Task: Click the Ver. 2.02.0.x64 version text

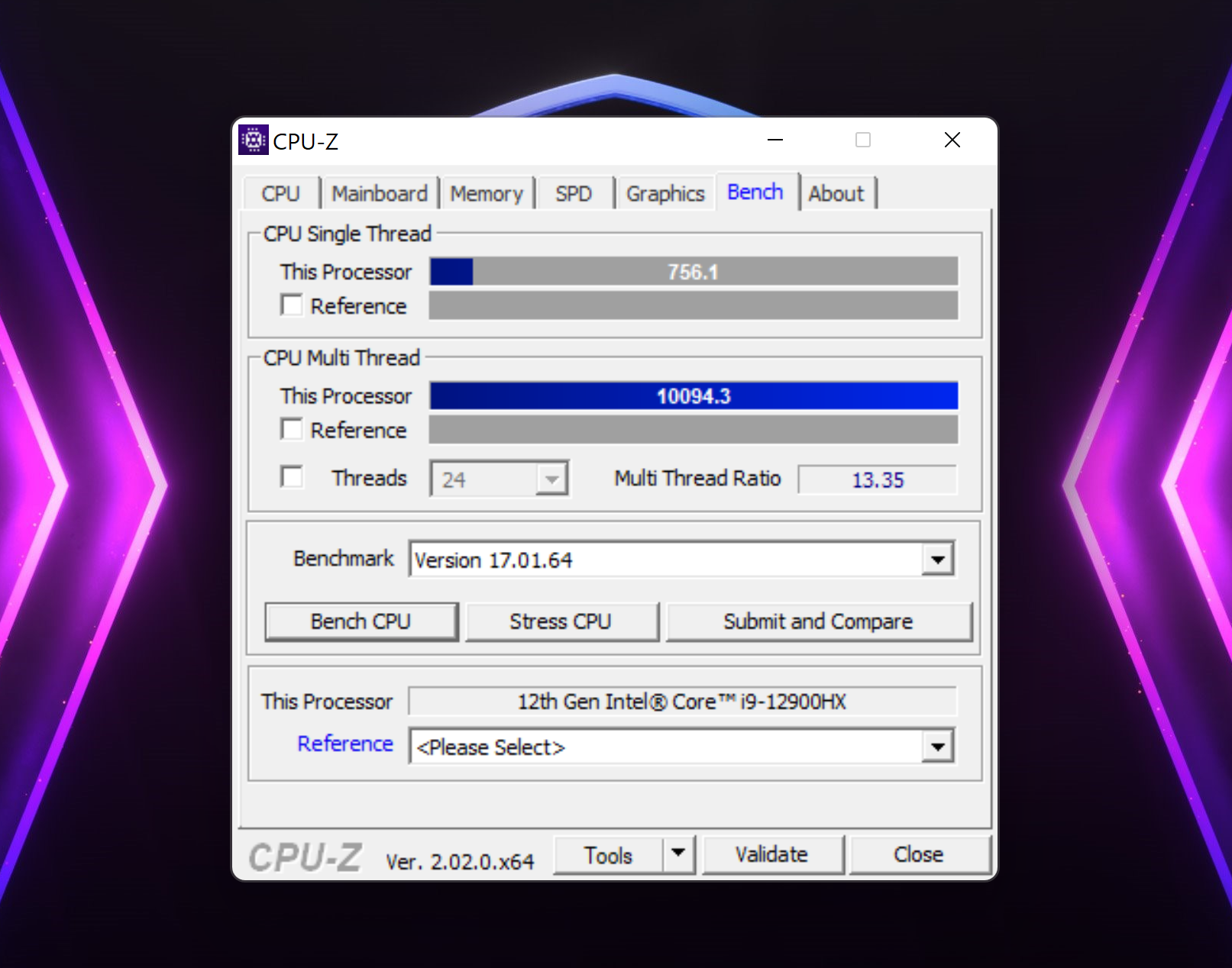Action: [460, 862]
